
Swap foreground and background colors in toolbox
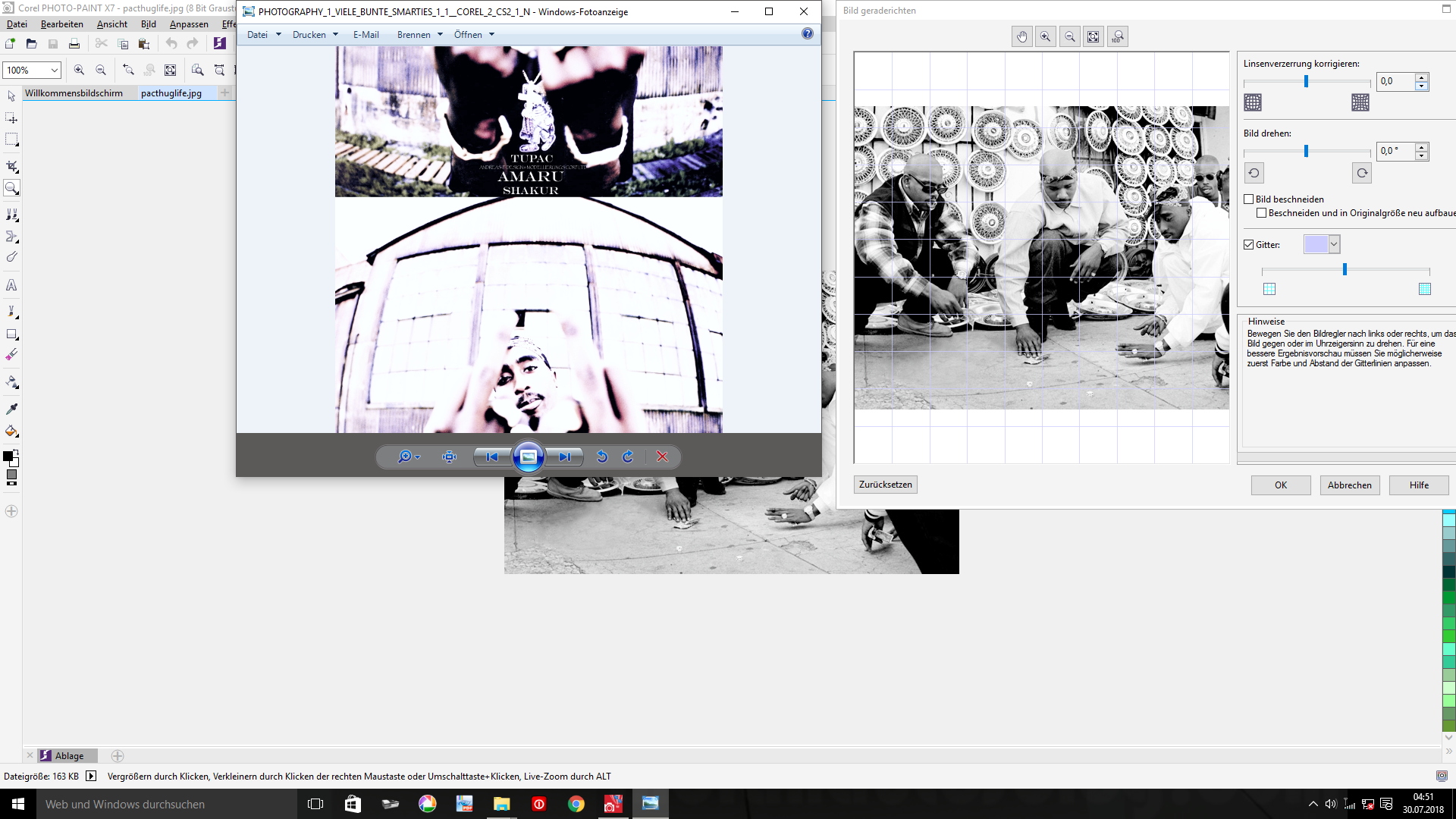[x=16, y=452]
